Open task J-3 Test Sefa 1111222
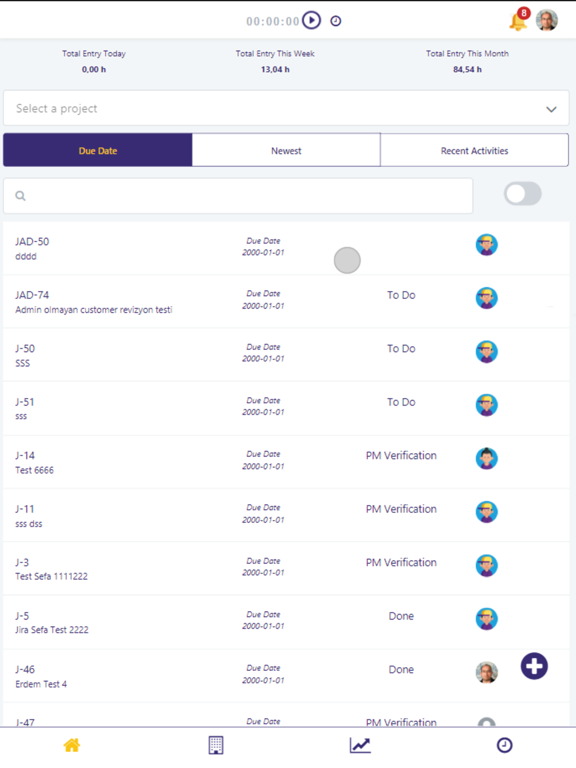 [286, 569]
